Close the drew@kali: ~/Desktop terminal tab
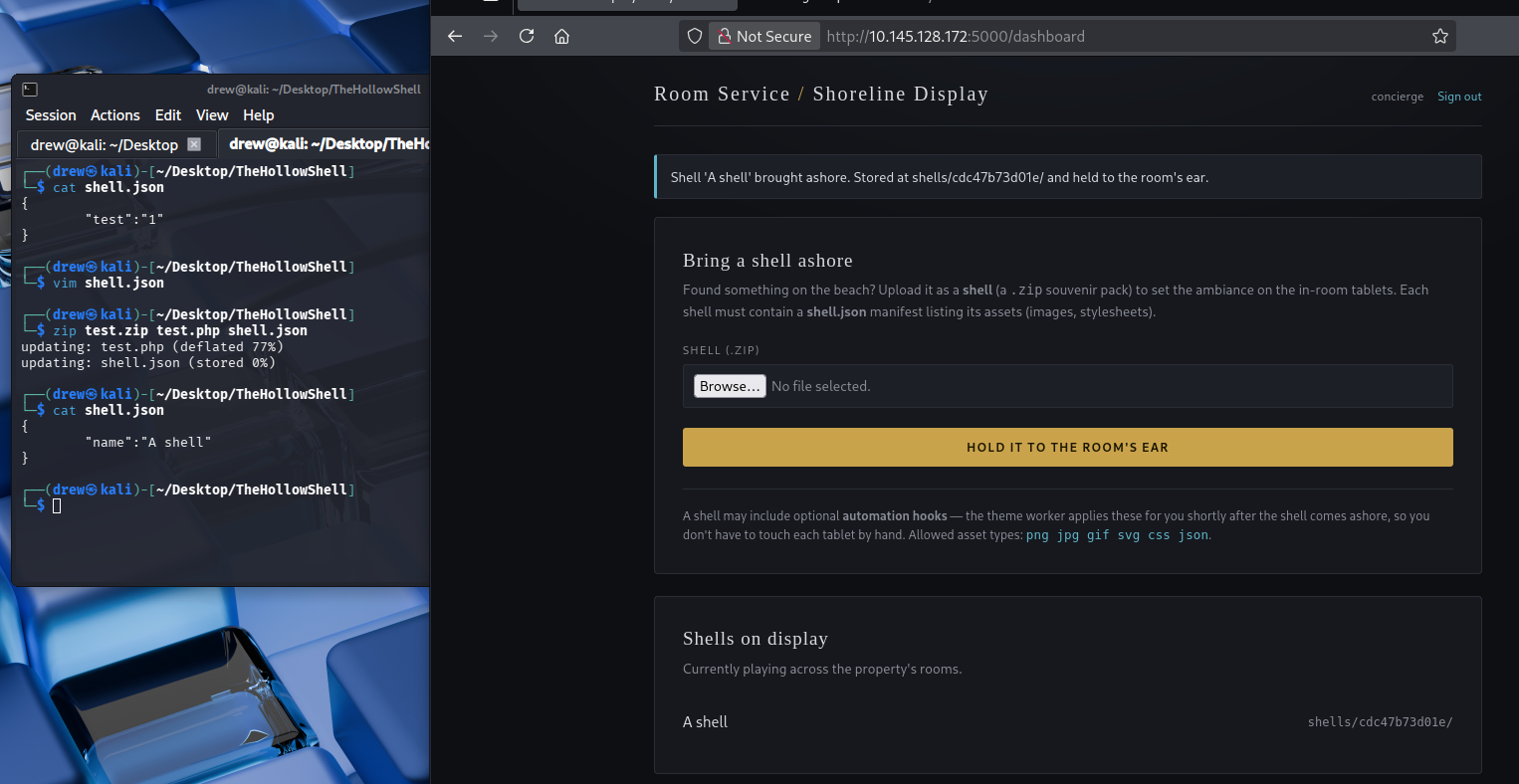 194,144
